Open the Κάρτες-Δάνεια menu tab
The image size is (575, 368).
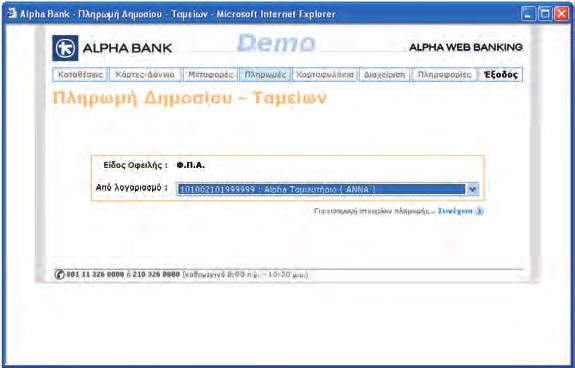(145, 75)
